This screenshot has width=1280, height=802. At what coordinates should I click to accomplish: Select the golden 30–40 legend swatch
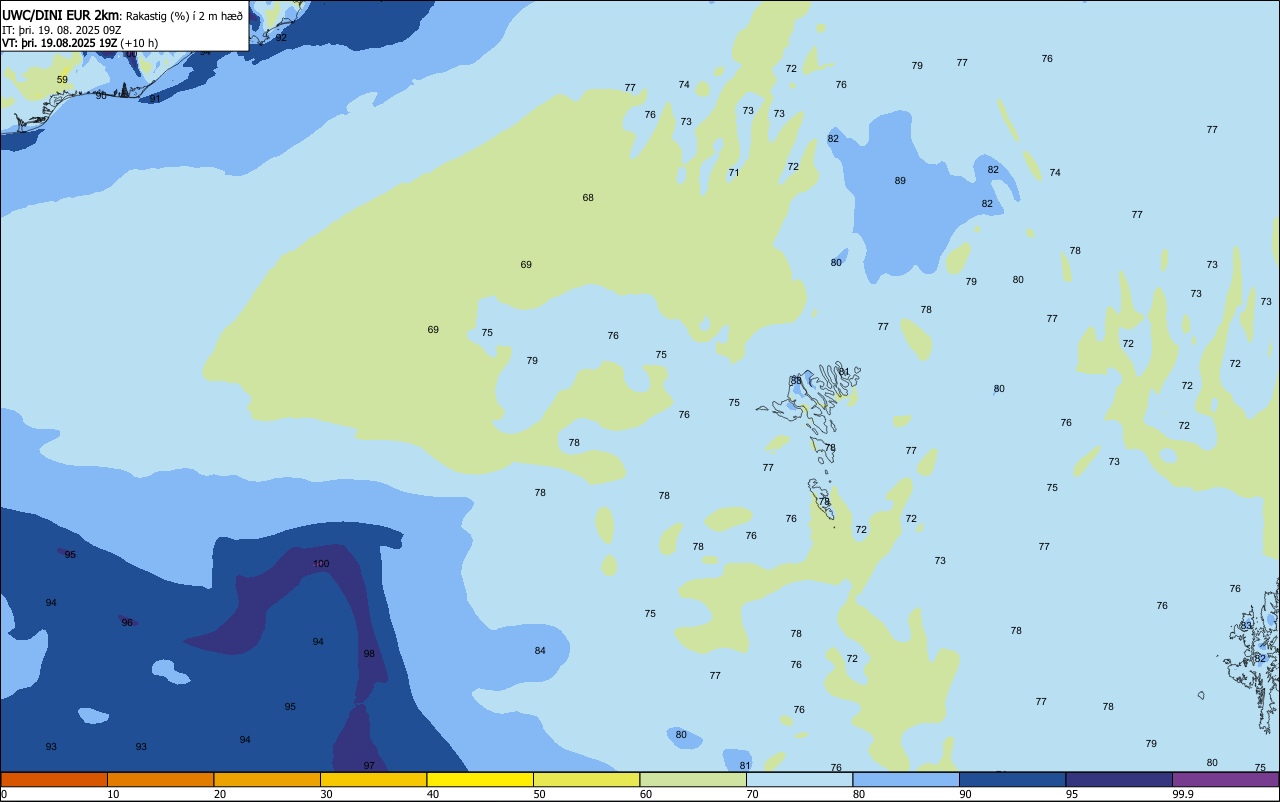373,779
